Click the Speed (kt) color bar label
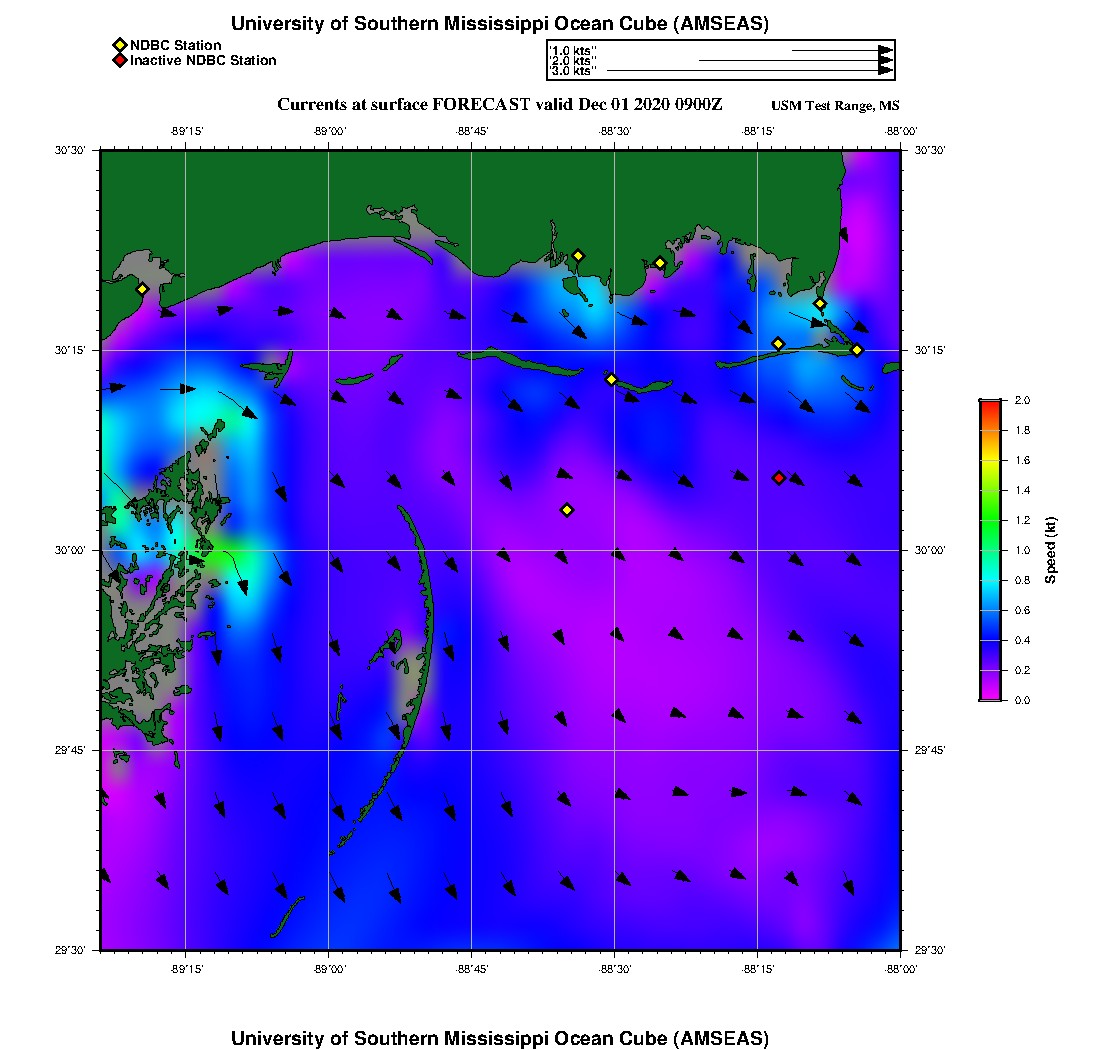The image size is (1100, 1050). (x=1050, y=550)
